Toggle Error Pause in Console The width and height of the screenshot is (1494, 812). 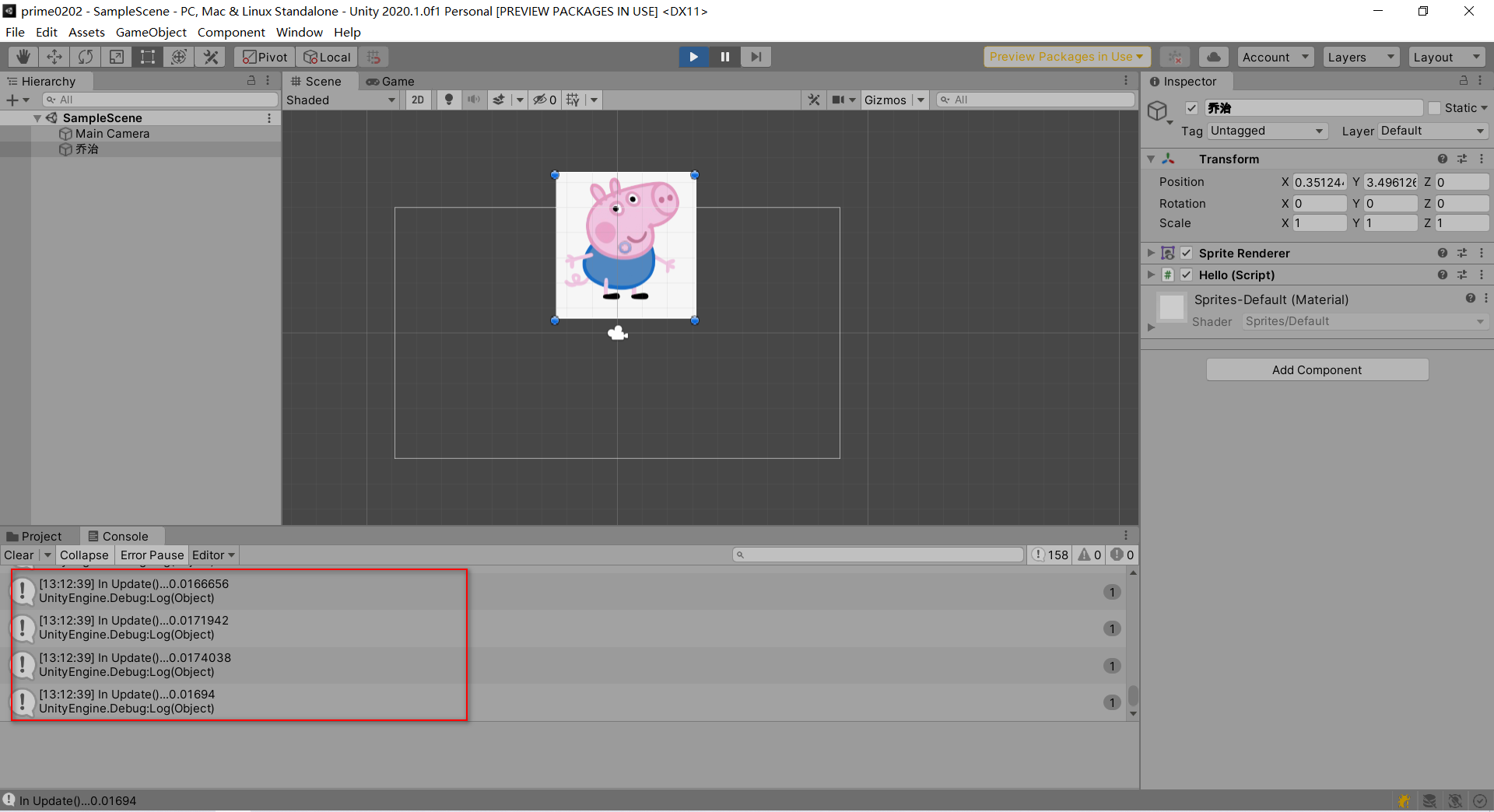152,555
